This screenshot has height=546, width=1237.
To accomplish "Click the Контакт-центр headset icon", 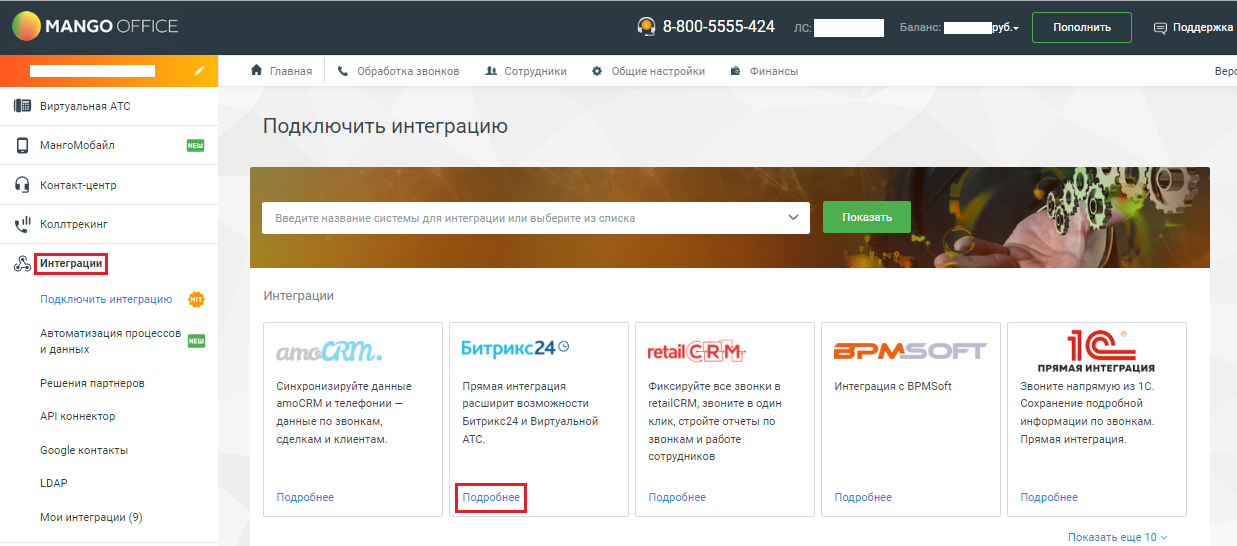I will 22,185.
